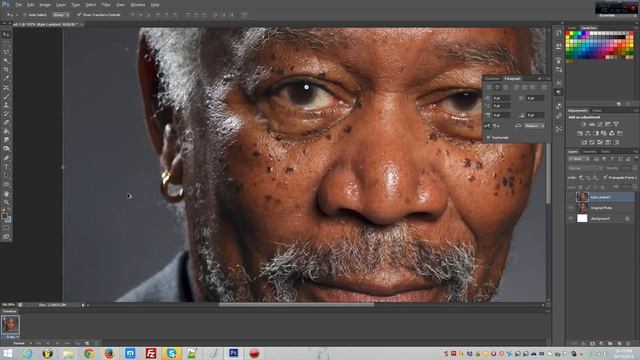The image size is (640, 360).
Task: Delete layer using the trash icon
Action: [x=629, y=344]
